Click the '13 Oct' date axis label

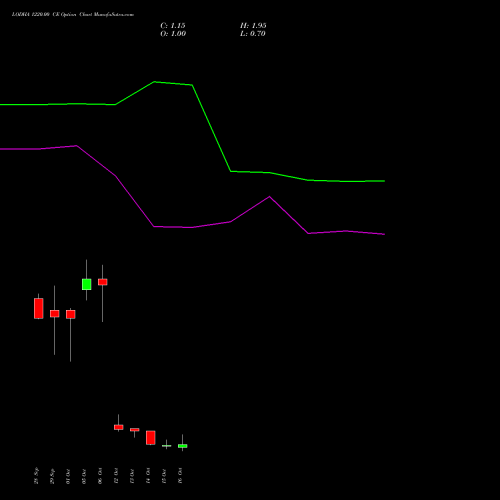(132, 476)
